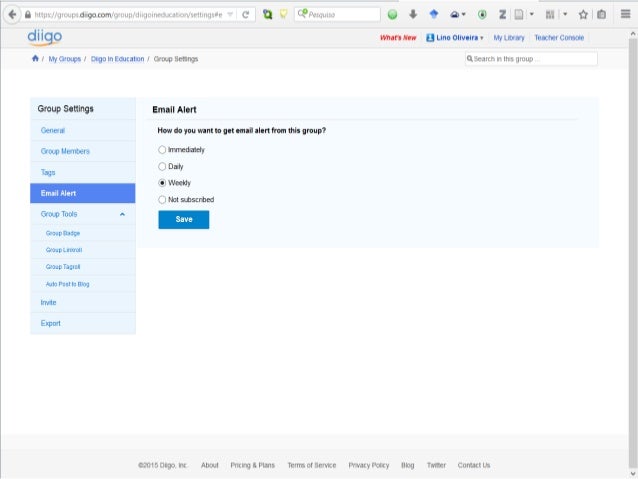Image resolution: width=638 pixels, height=479 pixels.
Task: Select the Daily radio option
Action: pos(162,166)
